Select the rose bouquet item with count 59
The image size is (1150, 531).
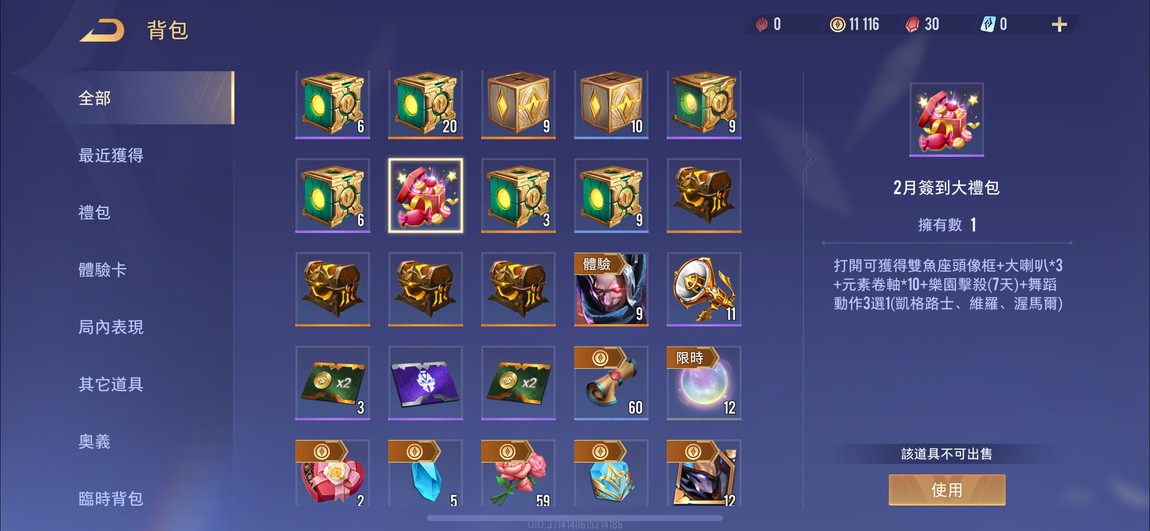coord(518,473)
